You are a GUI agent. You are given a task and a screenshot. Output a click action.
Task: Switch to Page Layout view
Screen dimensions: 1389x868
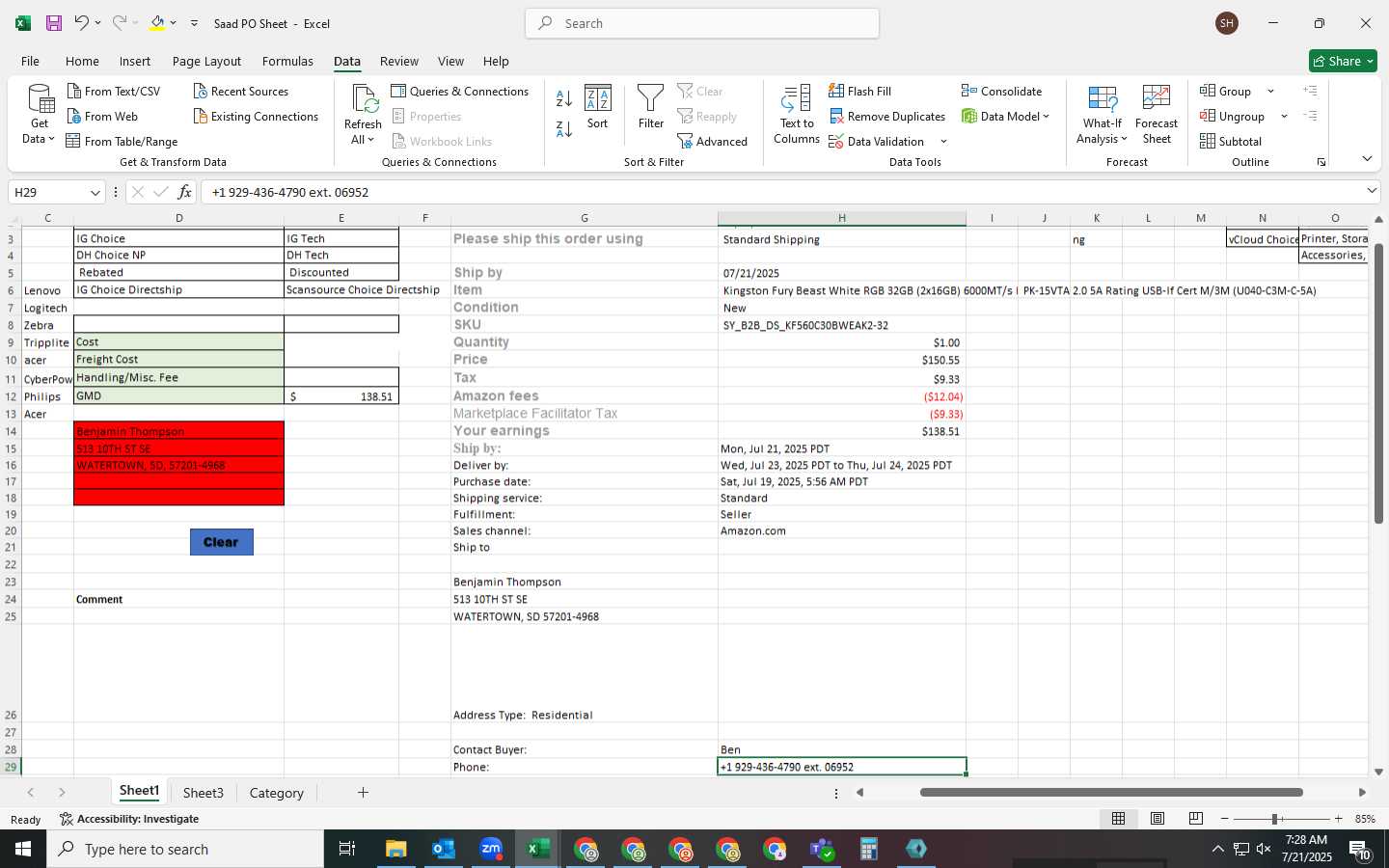tap(1157, 819)
